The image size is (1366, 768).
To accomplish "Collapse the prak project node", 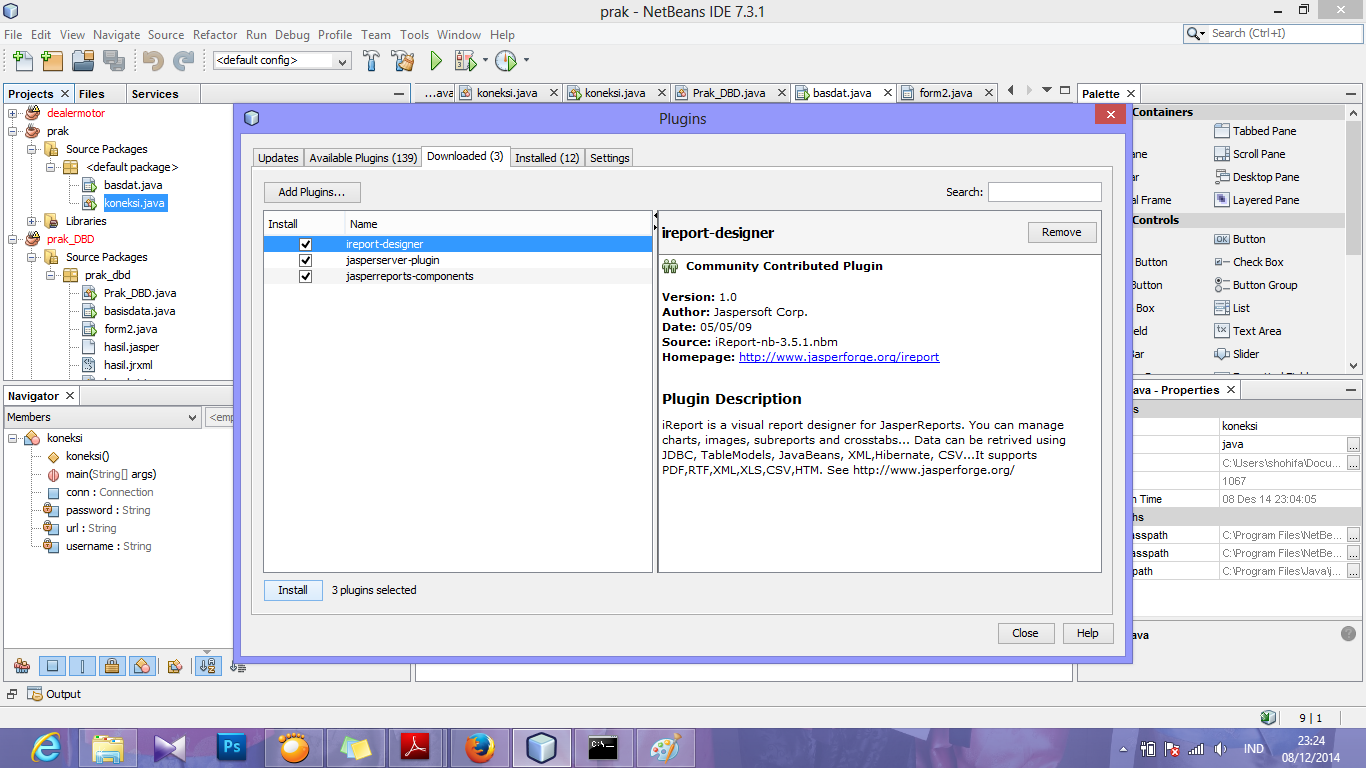I will click(13, 131).
